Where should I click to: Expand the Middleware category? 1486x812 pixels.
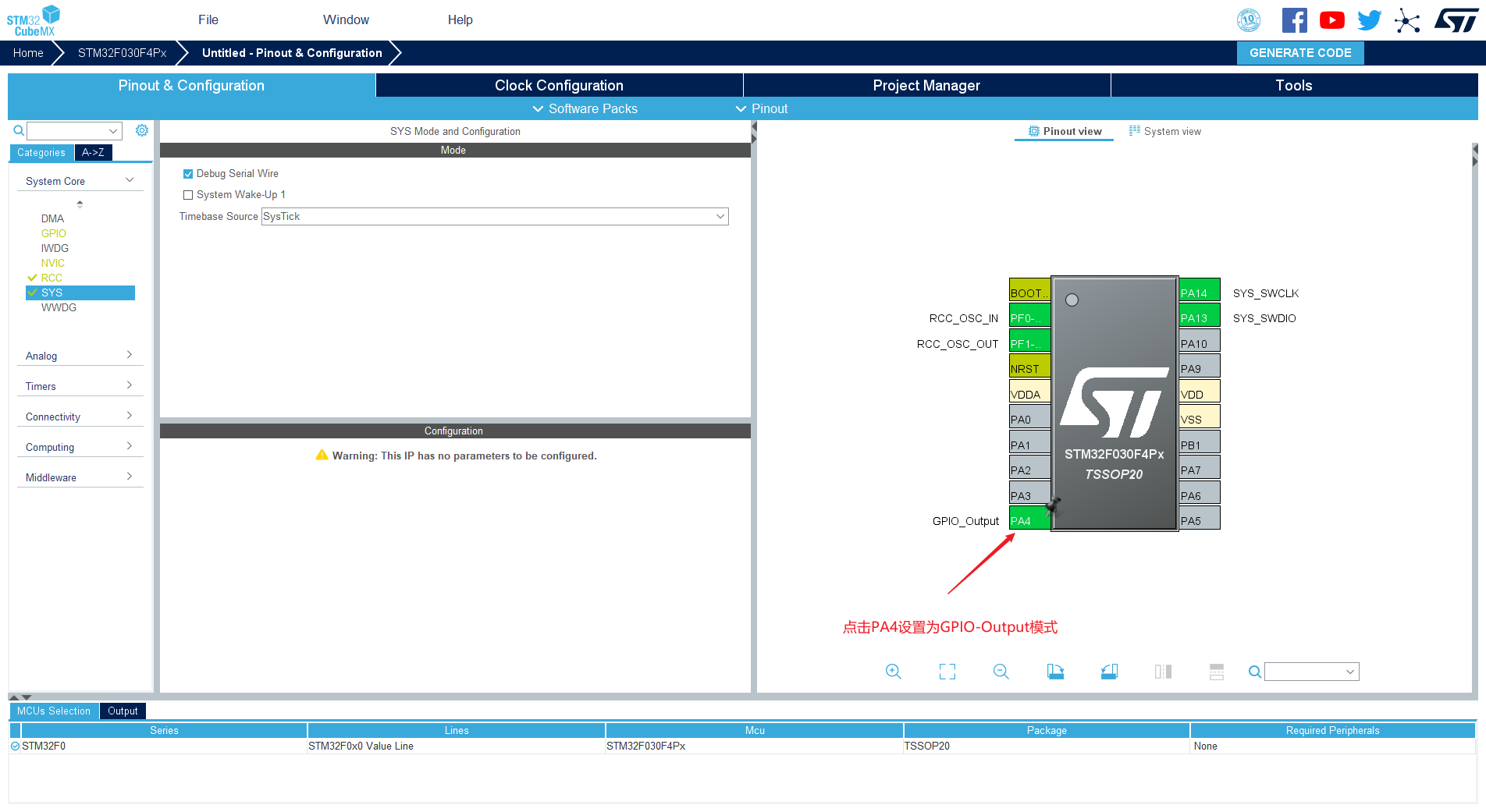pyautogui.click(x=80, y=477)
